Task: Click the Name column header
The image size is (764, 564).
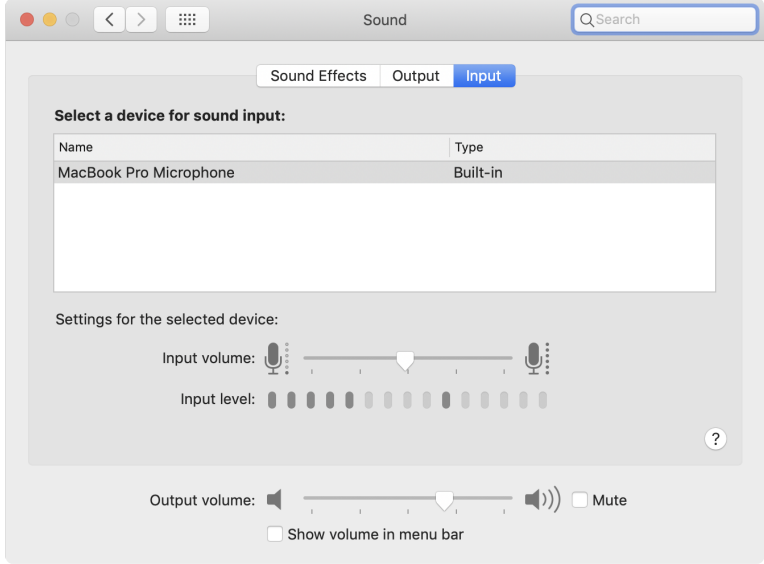Action: pos(250,147)
